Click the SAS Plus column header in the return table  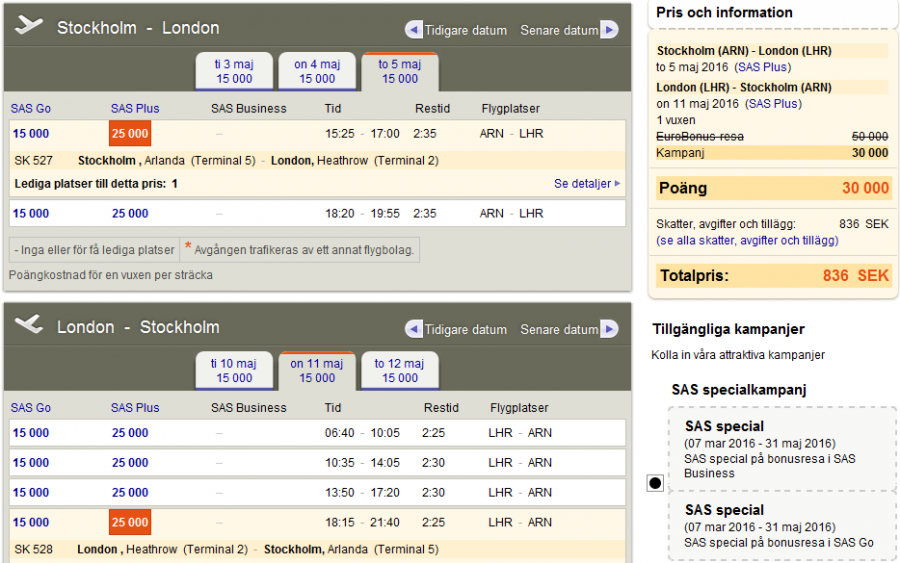point(135,407)
